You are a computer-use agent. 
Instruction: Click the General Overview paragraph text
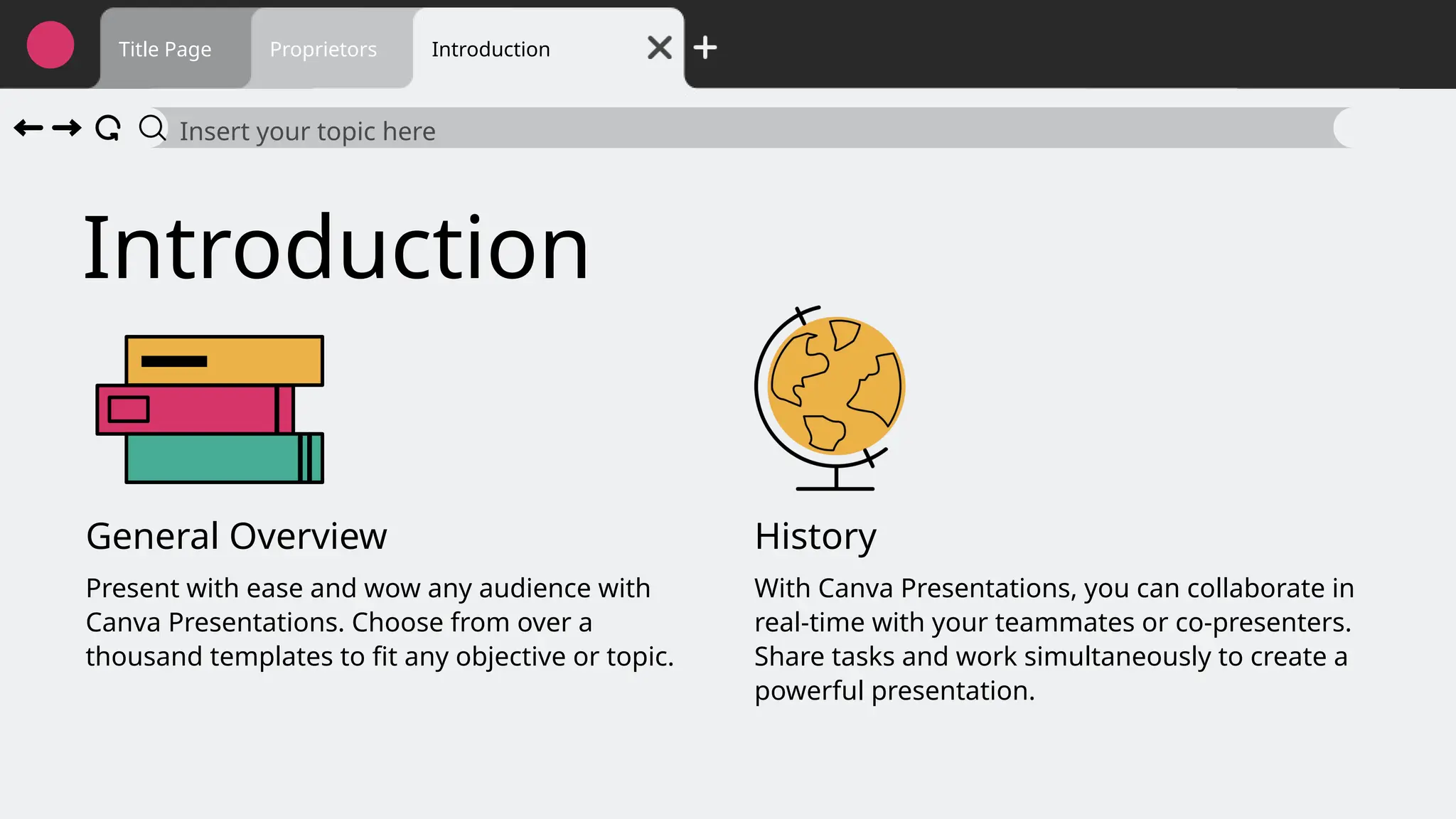click(x=379, y=623)
